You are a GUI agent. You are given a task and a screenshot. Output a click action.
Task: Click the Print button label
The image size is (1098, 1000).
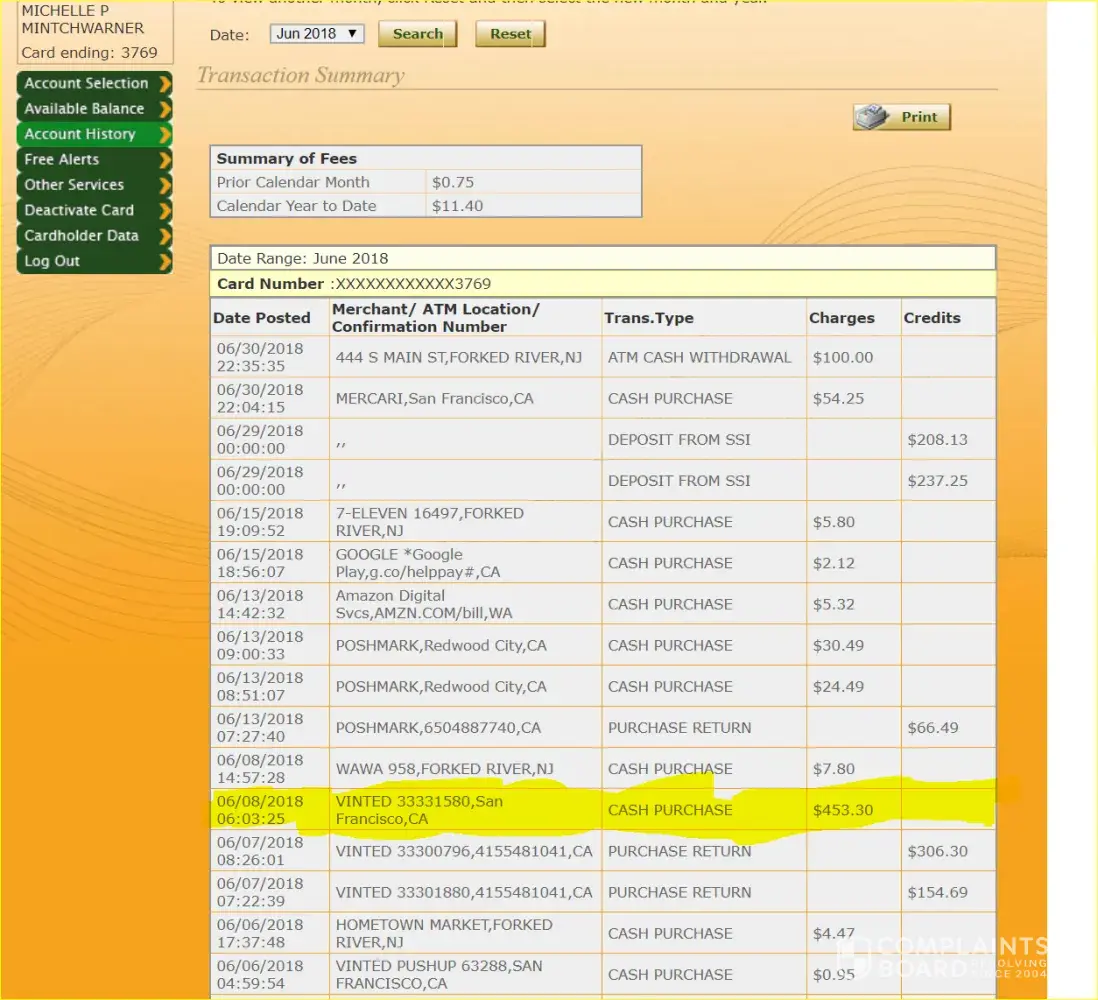coord(919,117)
